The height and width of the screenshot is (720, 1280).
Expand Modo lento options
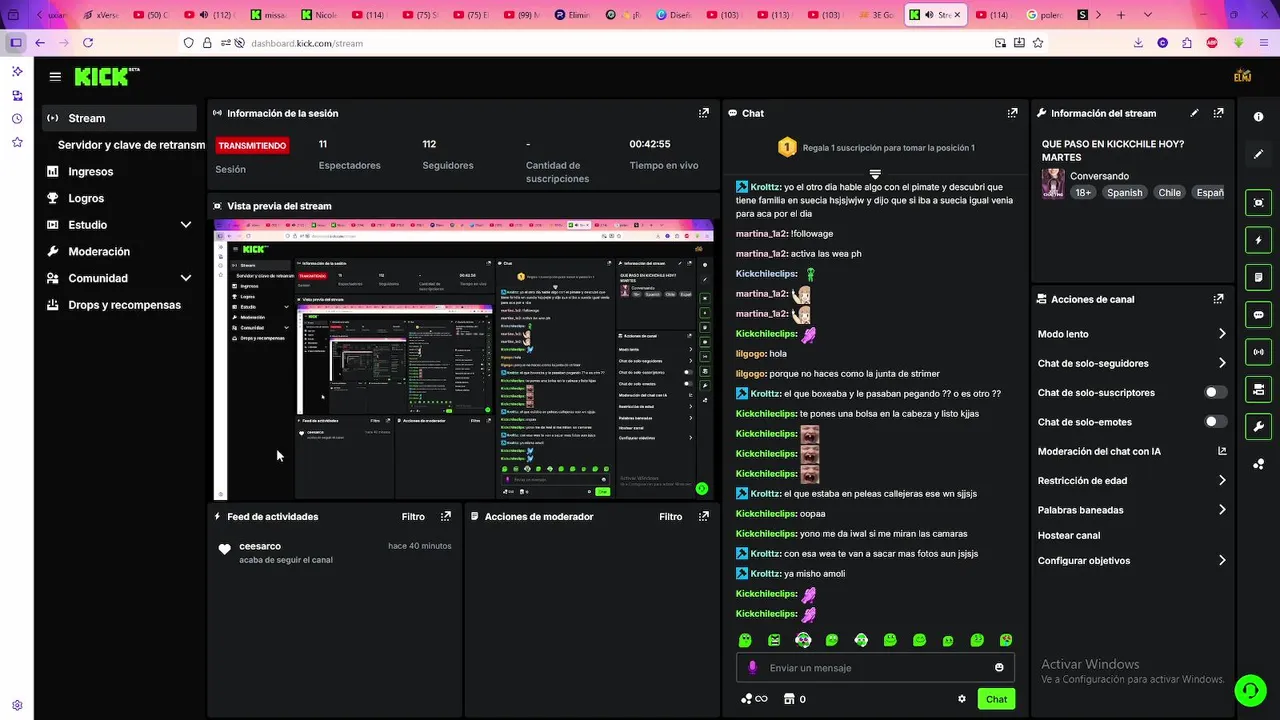(1222, 334)
